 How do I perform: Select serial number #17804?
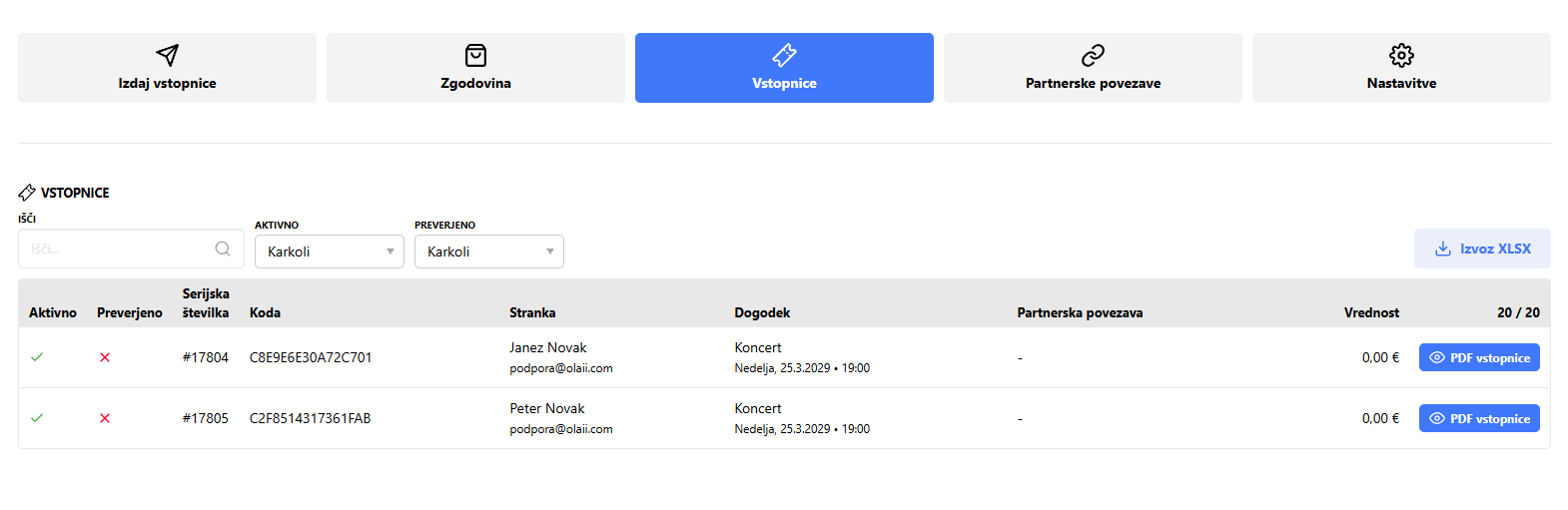click(x=206, y=357)
